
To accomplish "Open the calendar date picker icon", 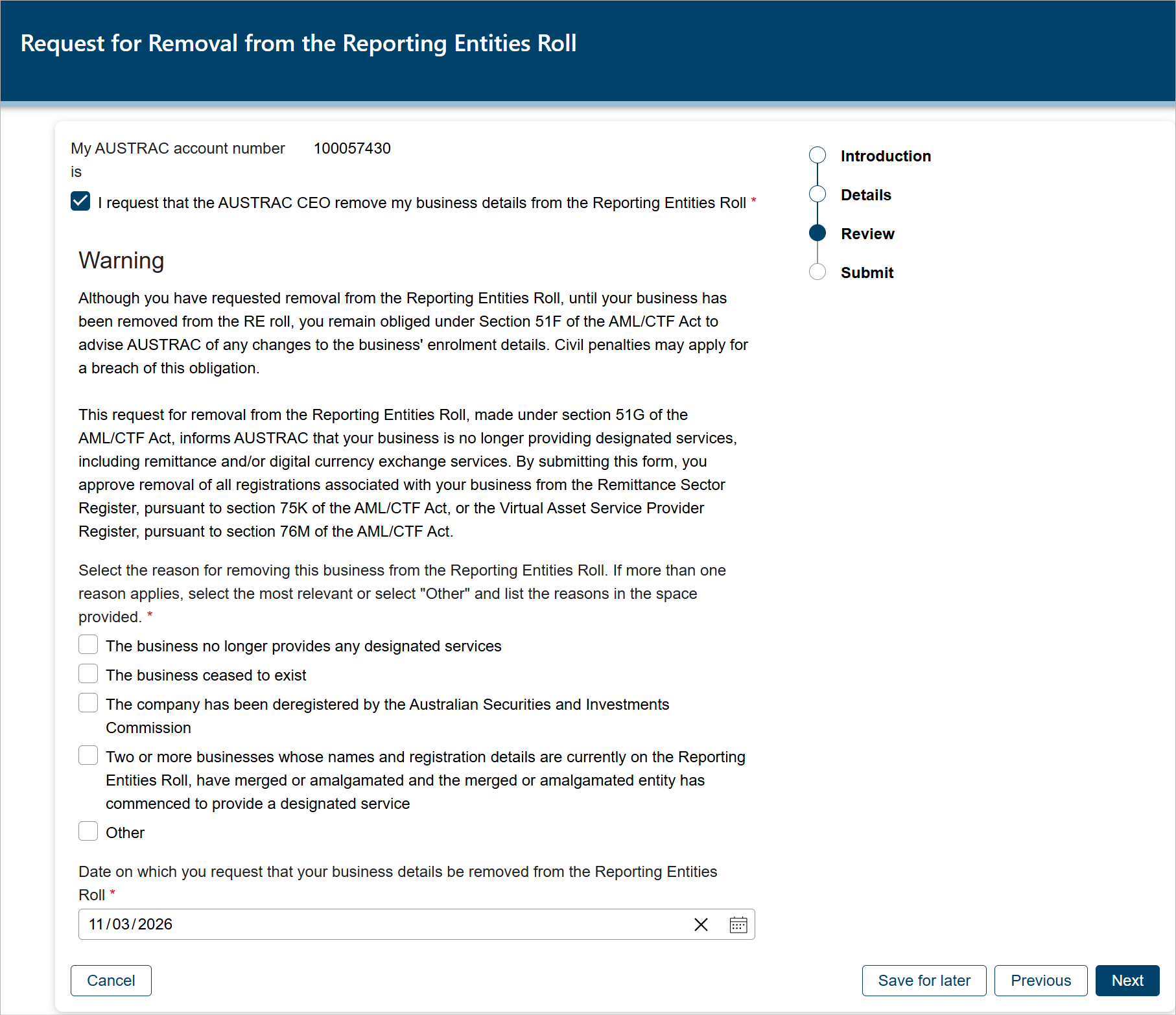I will click(738, 925).
